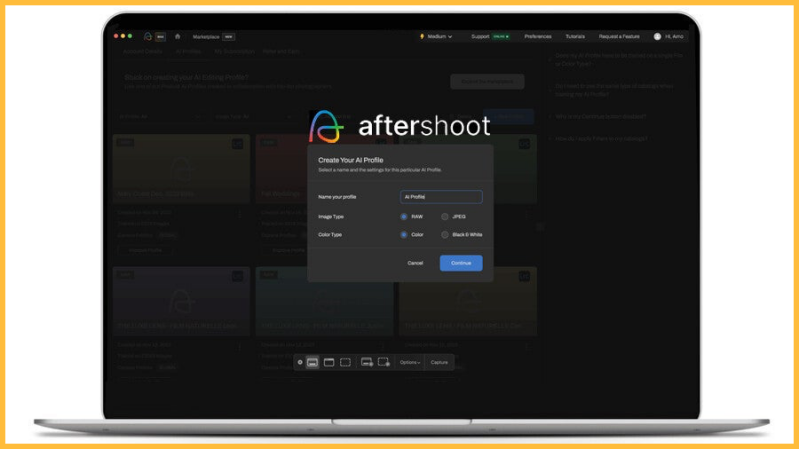Switch to the AI Profiles tab
Image resolution: width=799 pixels, height=449 pixels.
pyautogui.click(x=188, y=51)
